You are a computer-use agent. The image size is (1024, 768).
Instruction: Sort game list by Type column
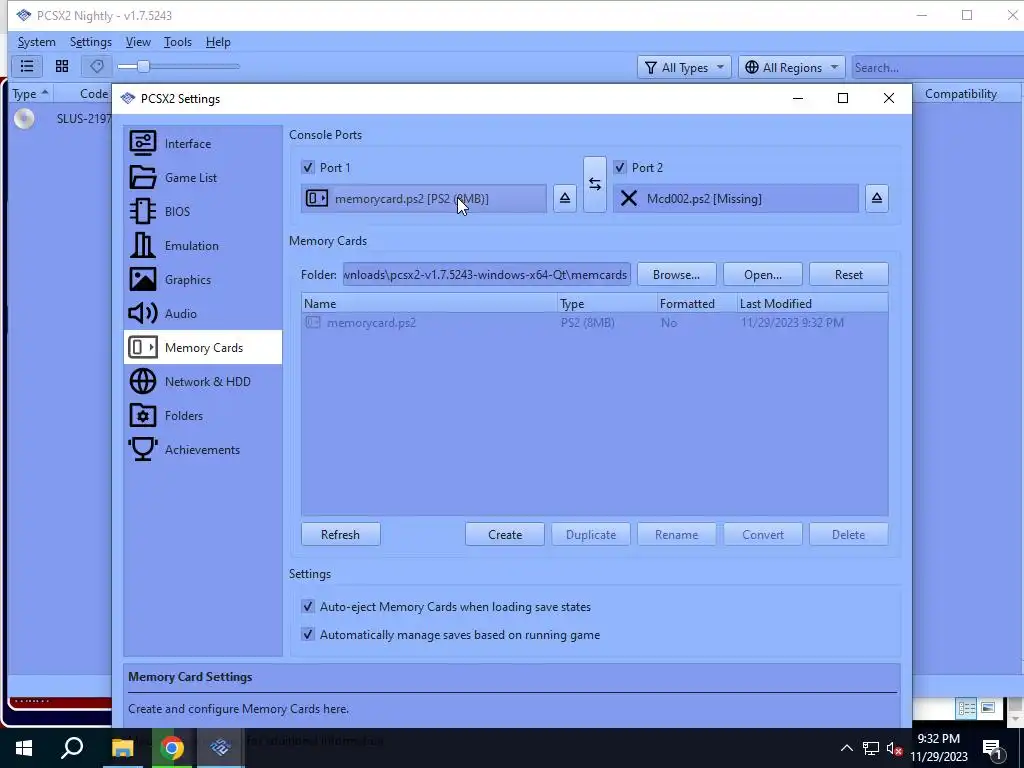pos(30,94)
